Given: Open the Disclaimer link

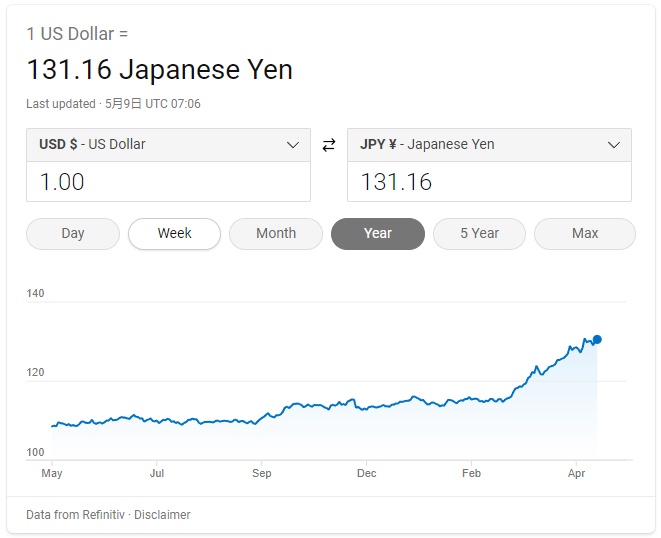Looking at the screenshot, I should (162, 515).
